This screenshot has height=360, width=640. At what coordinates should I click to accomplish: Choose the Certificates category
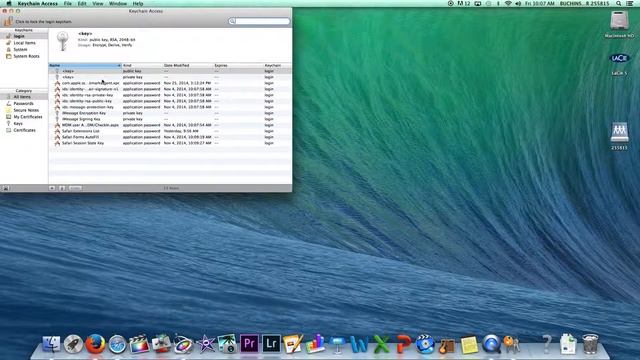click(x=24, y=130)
